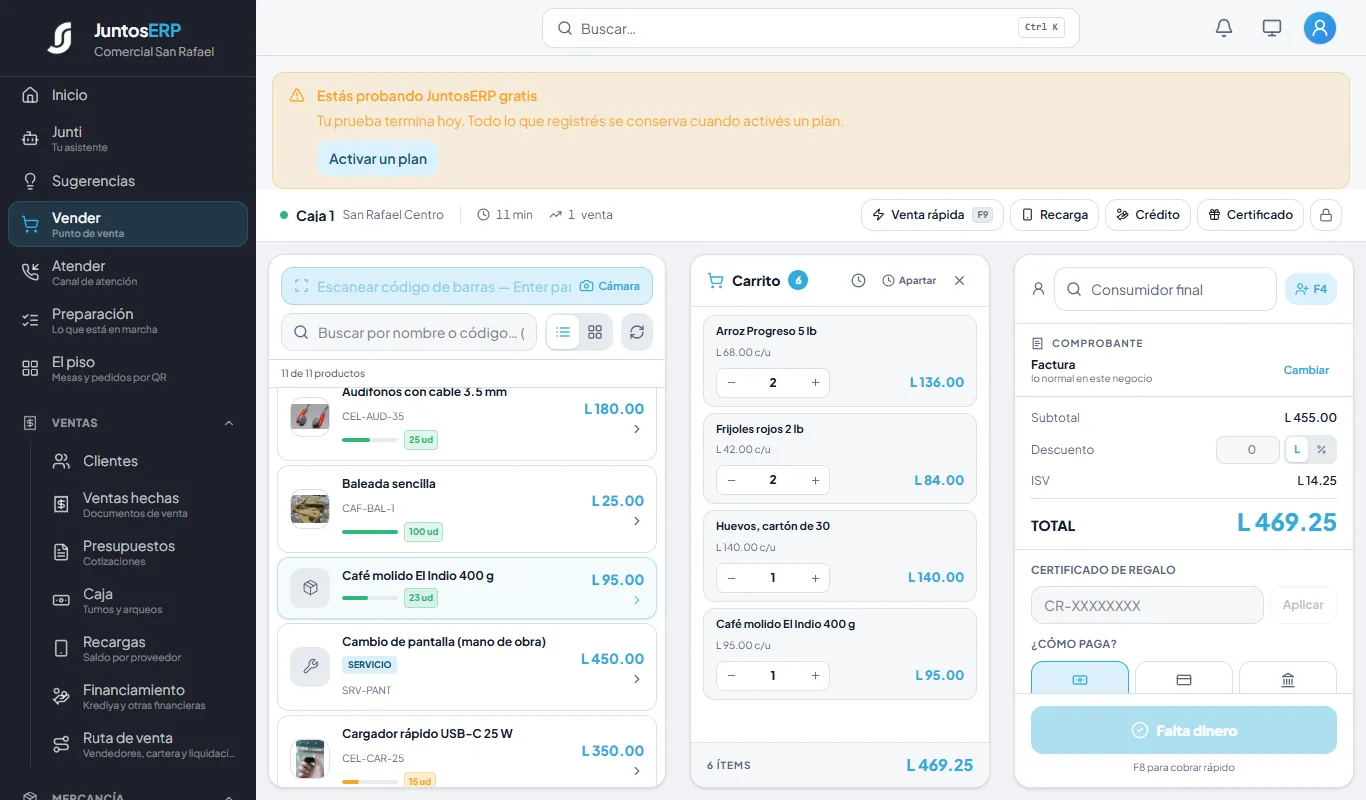Click the lock register icon
The width and height of the screenshot is (1366, 800).
click(x=1326, y=215)
